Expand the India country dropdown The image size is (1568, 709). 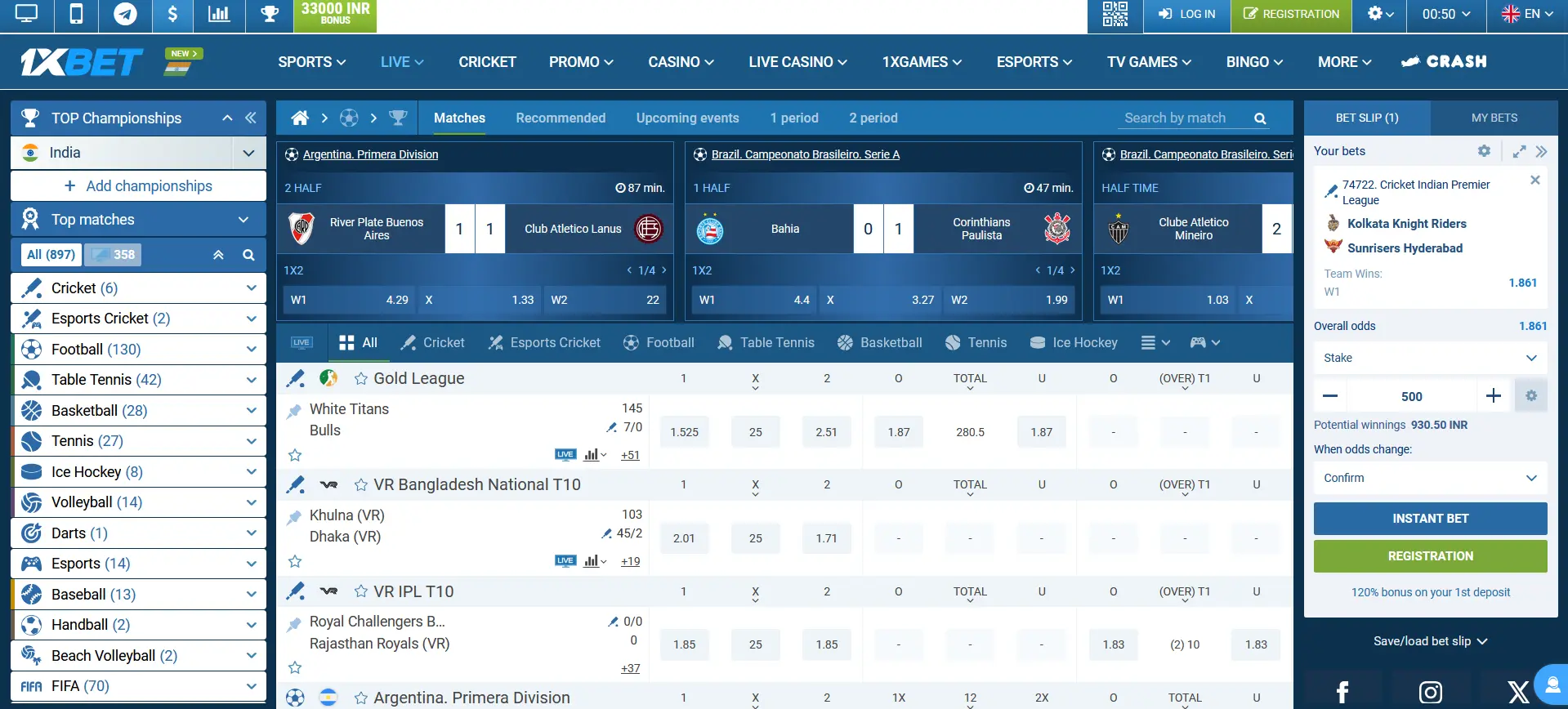pos(248,153)
